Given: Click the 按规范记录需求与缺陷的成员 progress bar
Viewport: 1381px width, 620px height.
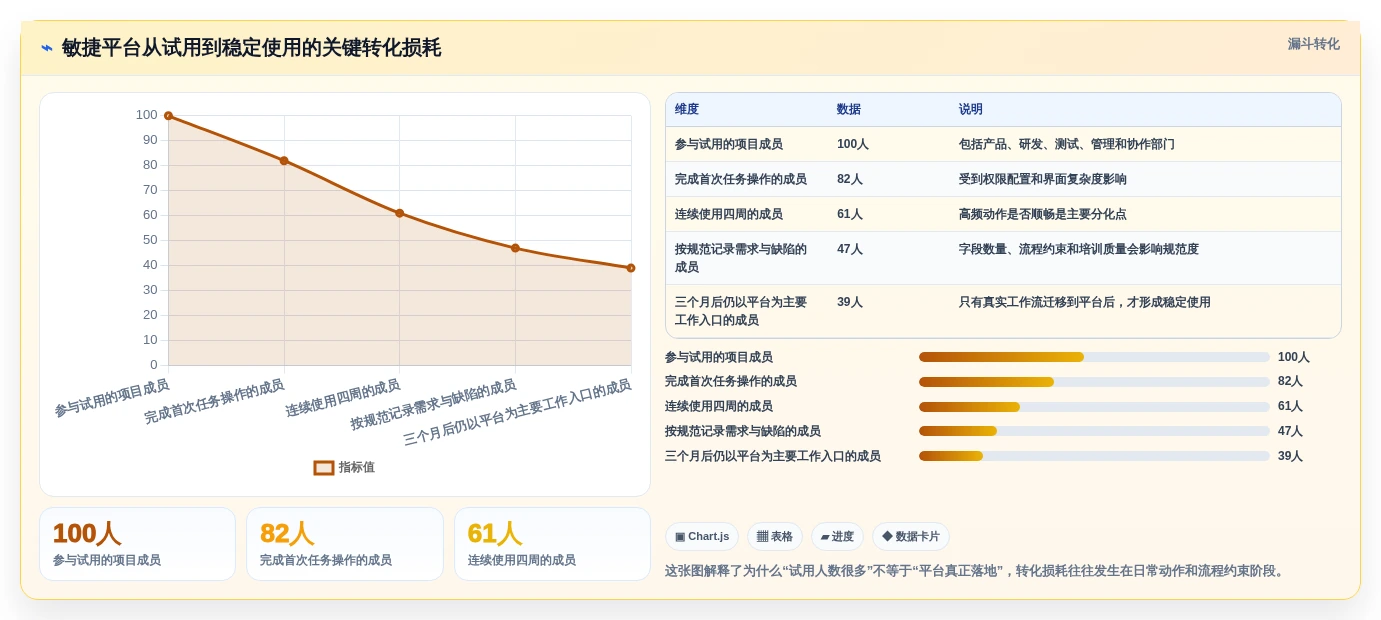Looking at the screenshot, I should tap(1094, 431).
